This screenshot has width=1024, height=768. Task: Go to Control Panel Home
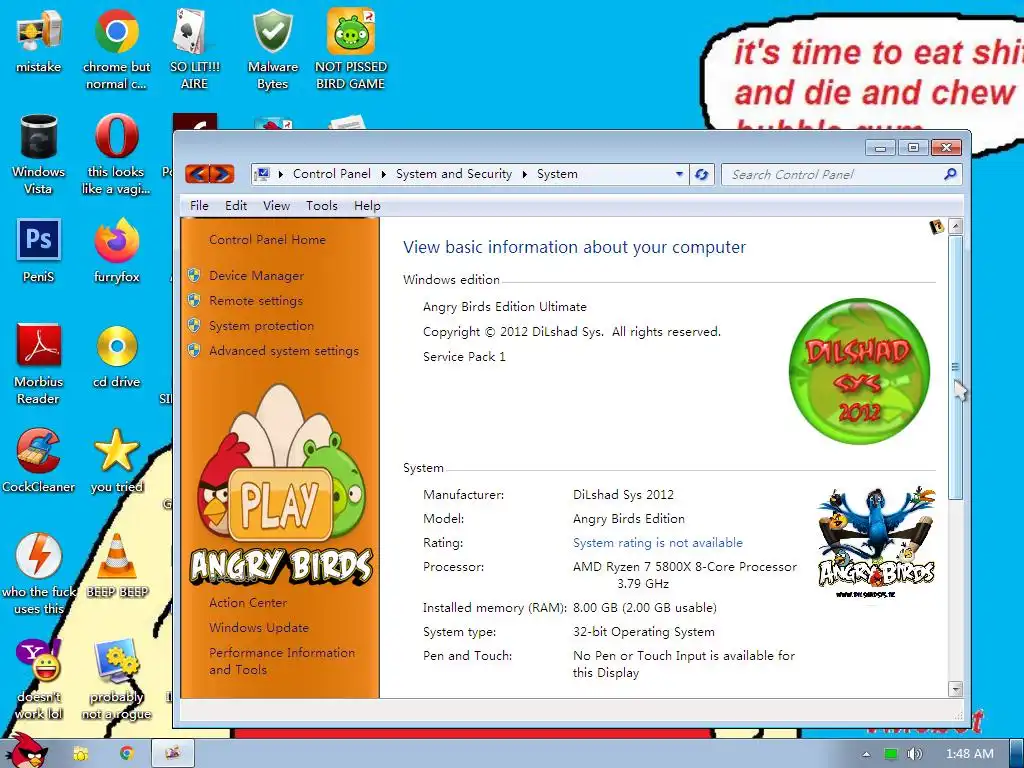[267, 240]
